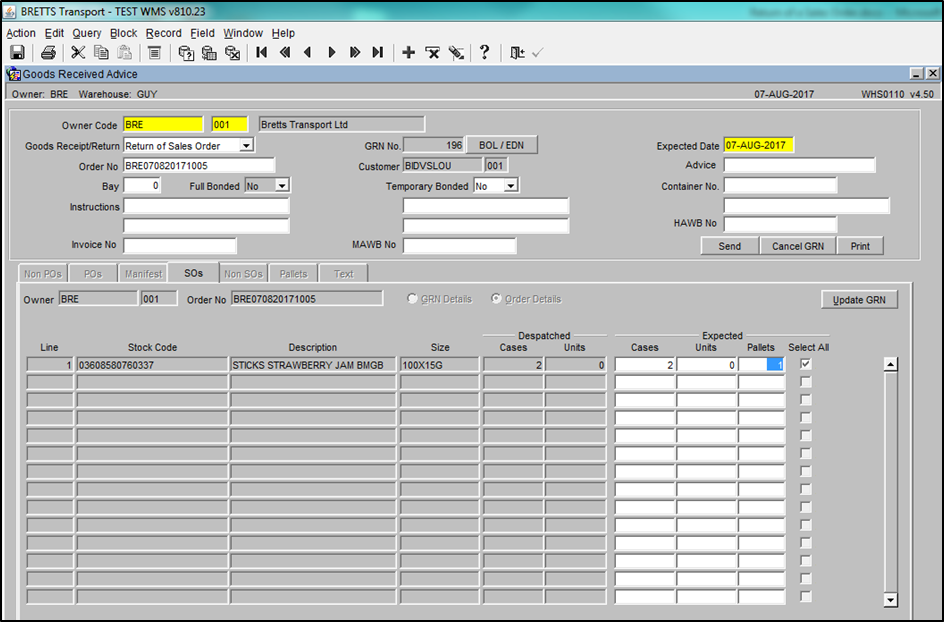944x622 pixels.
Task: Click the Print button near Send
Action: (x=860, y=246)
